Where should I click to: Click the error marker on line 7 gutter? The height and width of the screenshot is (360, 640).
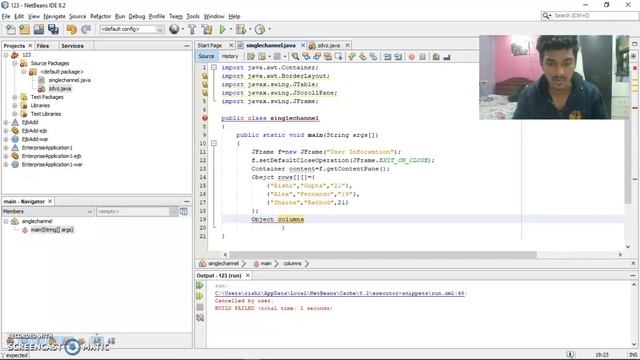[x=204, y=118]
